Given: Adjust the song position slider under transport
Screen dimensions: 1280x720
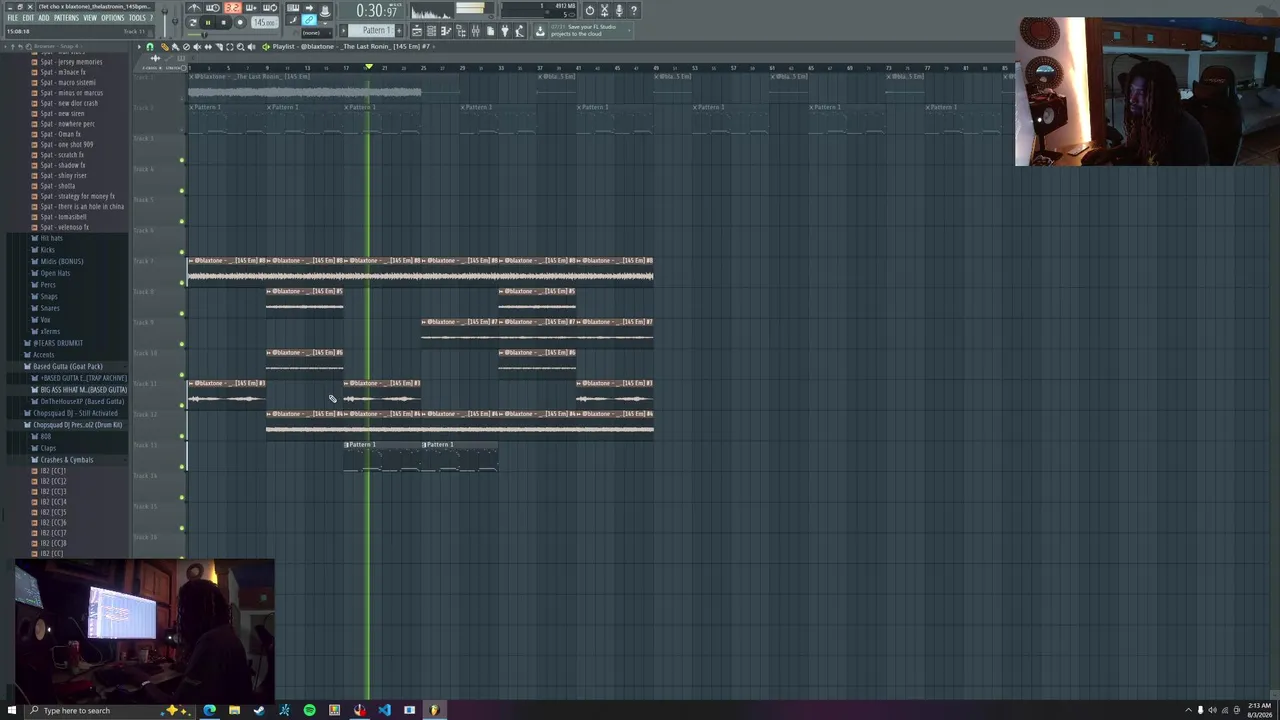Looking at the screenshot, I should (x=232, y=35).
